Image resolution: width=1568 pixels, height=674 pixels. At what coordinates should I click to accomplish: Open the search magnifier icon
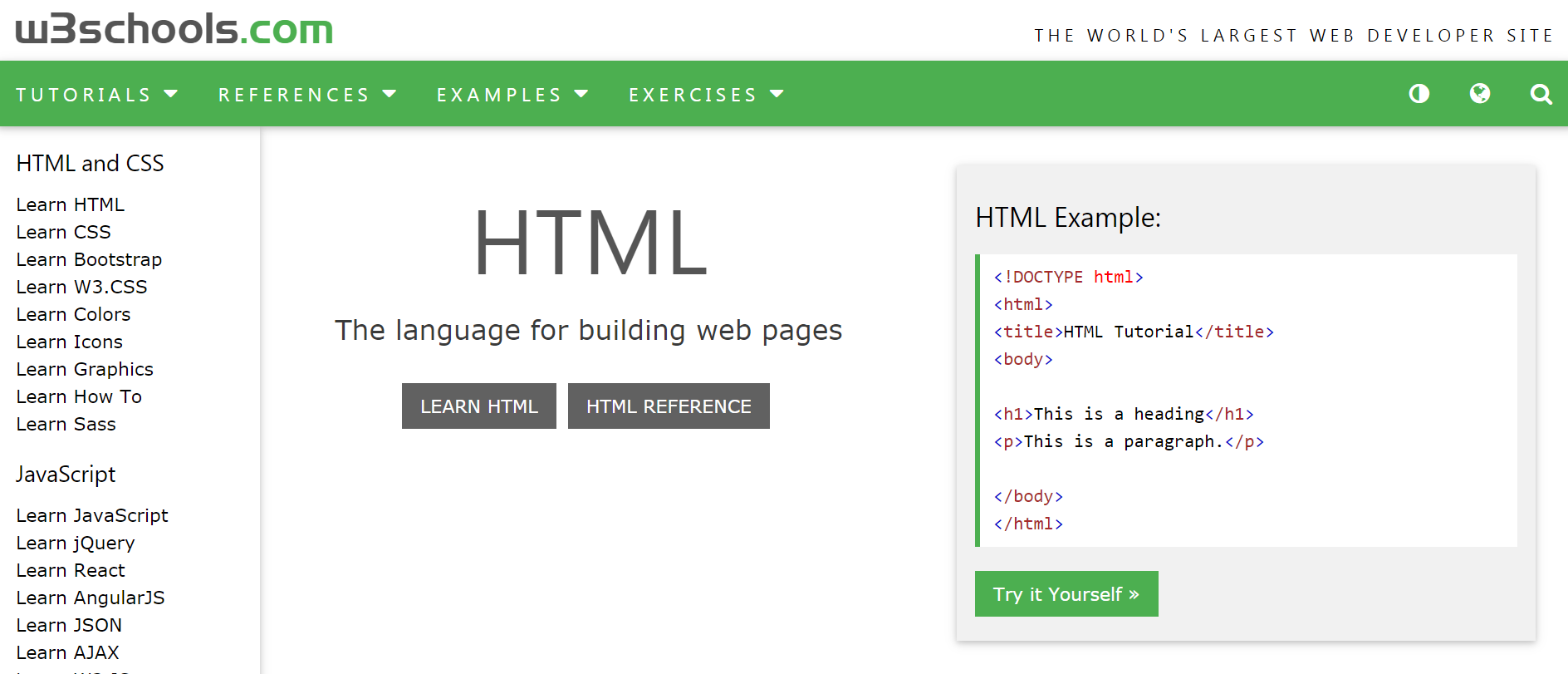coord(1541,94)
